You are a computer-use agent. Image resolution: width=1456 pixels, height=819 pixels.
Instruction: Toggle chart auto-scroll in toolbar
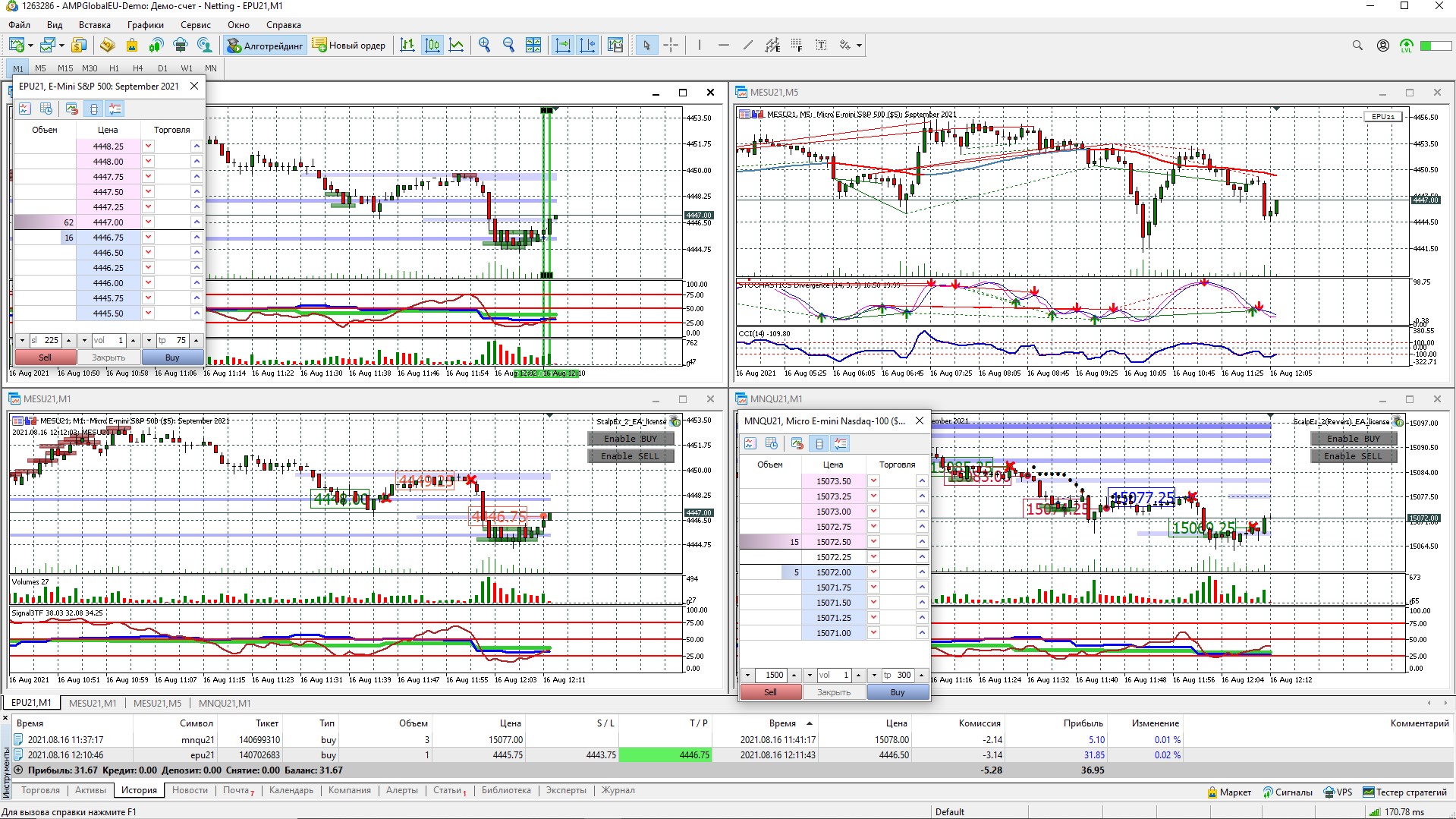point(563,46)
